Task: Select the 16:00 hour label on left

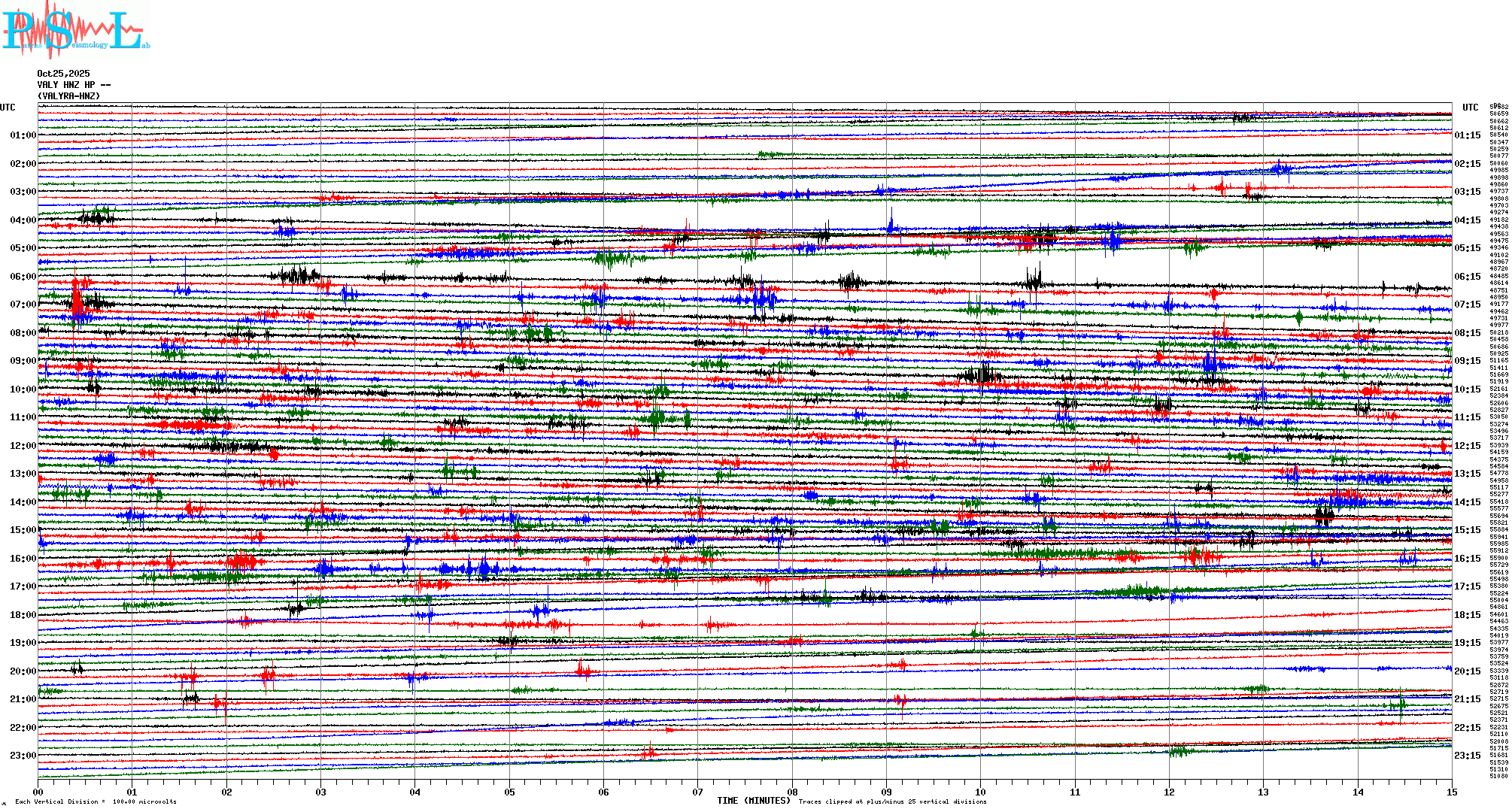Action: pyautogui.click(x=23, y=559)
